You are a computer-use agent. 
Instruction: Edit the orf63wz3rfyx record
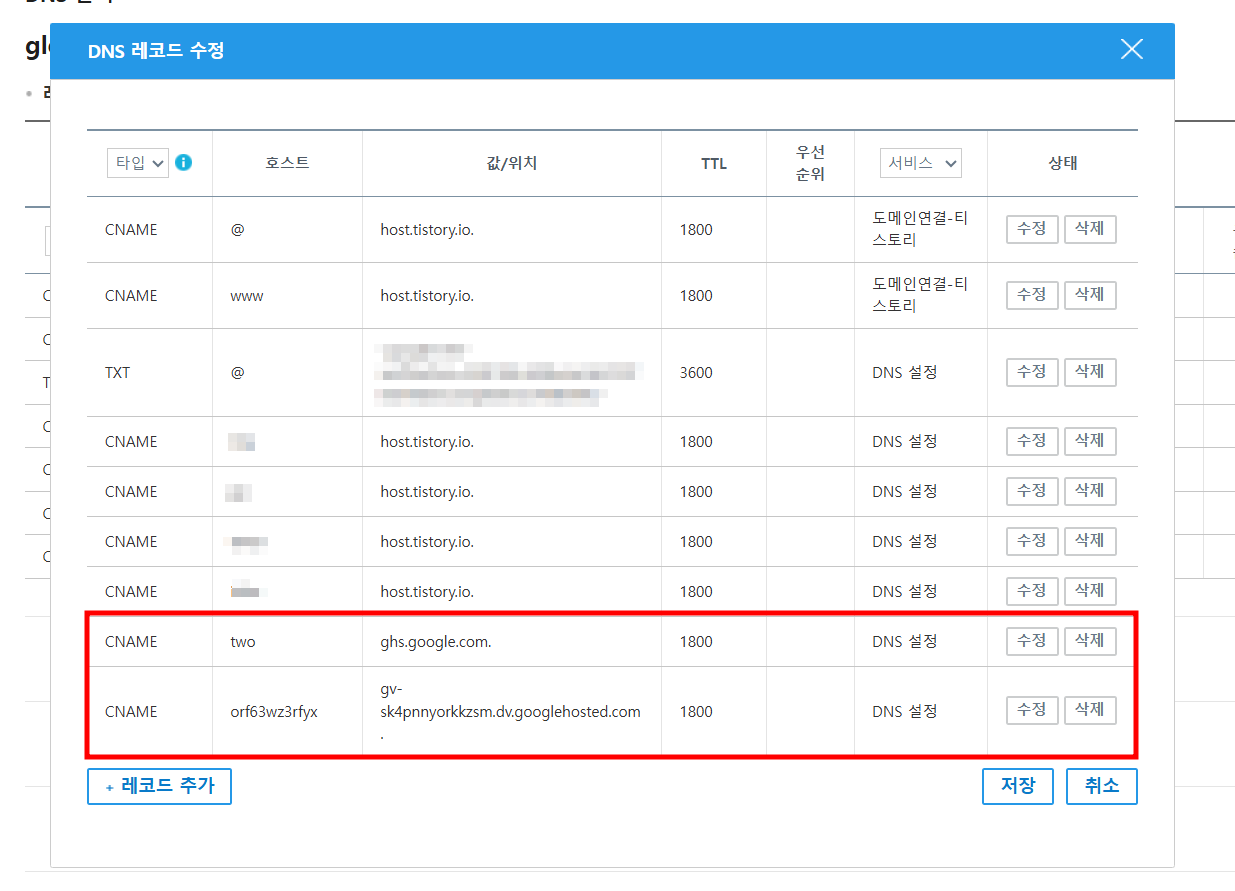tap(1032, 710)
